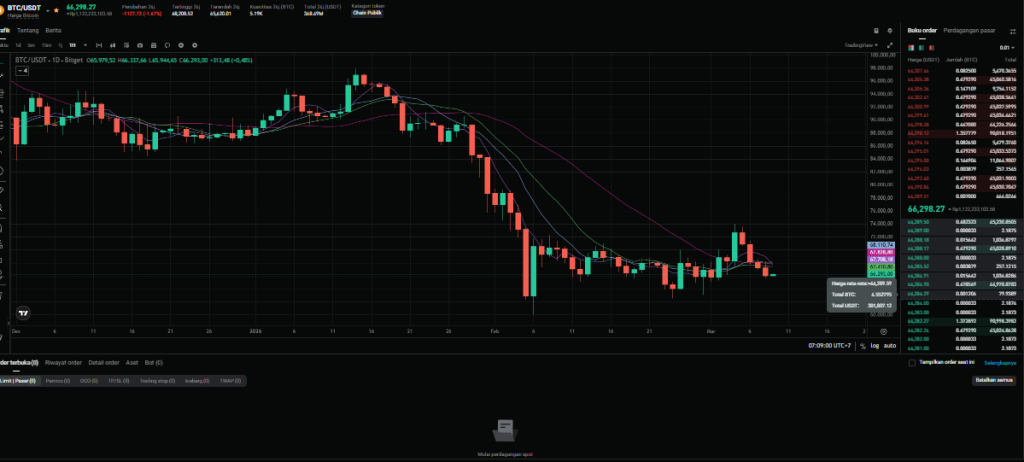Click the favorite star next to BTC/USDT

(55, 9)
